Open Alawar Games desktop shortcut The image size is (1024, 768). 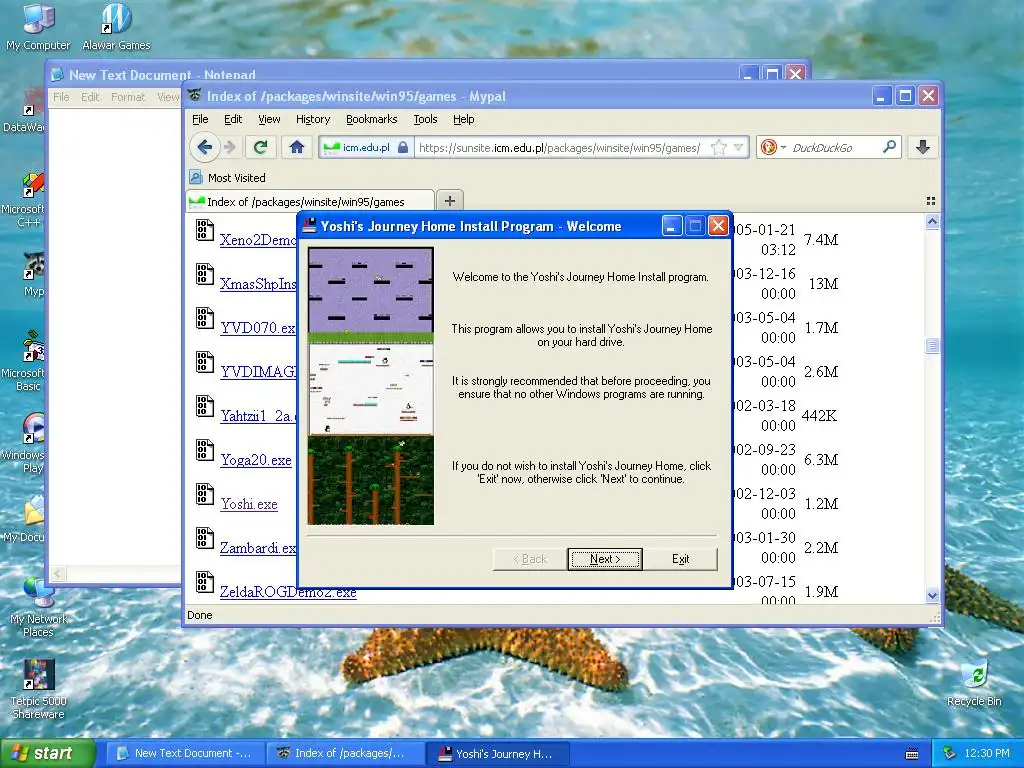(116, 27)
